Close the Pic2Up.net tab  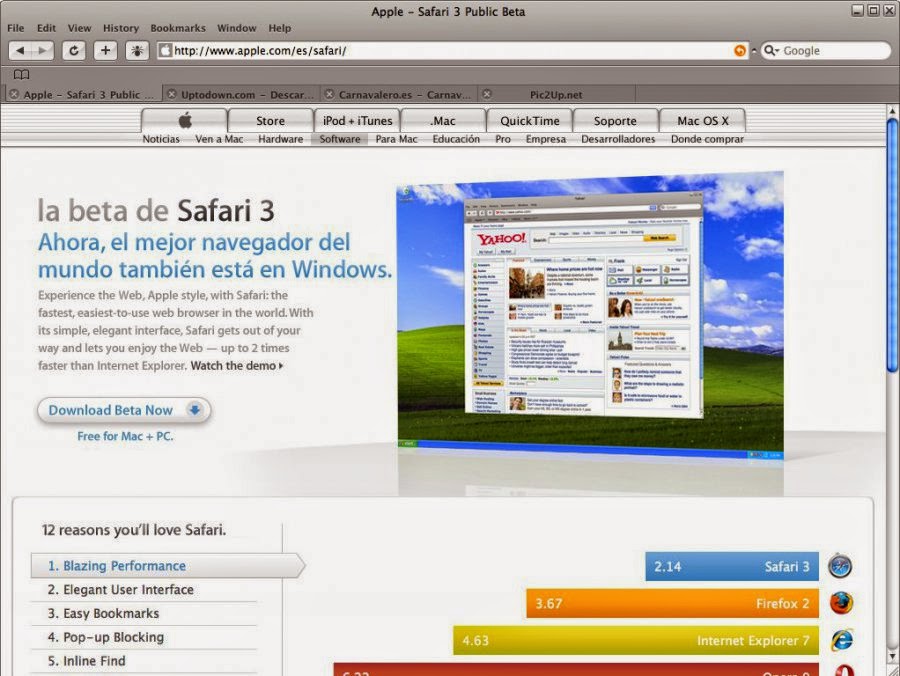tap(487, 94)
